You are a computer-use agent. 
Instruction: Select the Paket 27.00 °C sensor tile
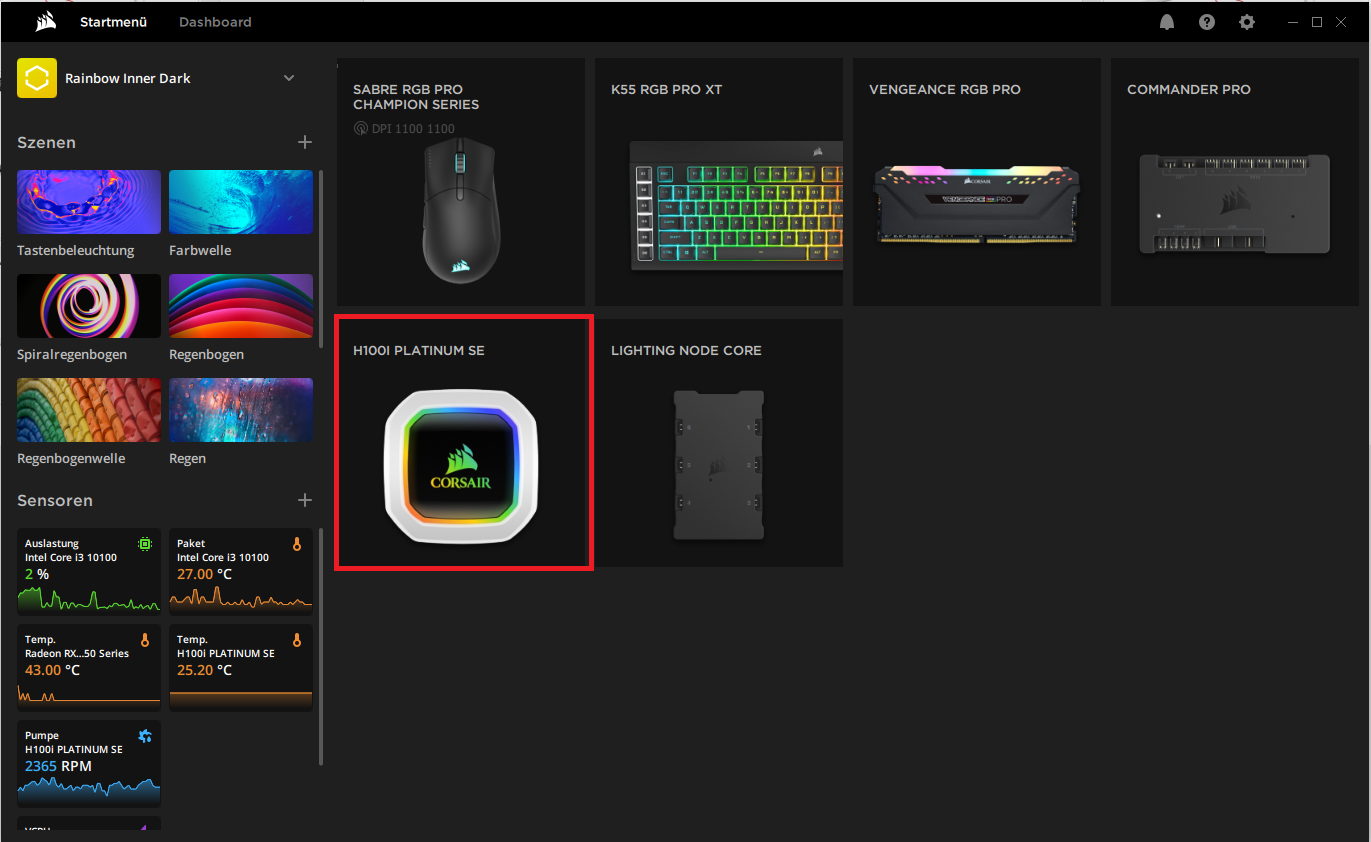point(241,571)
